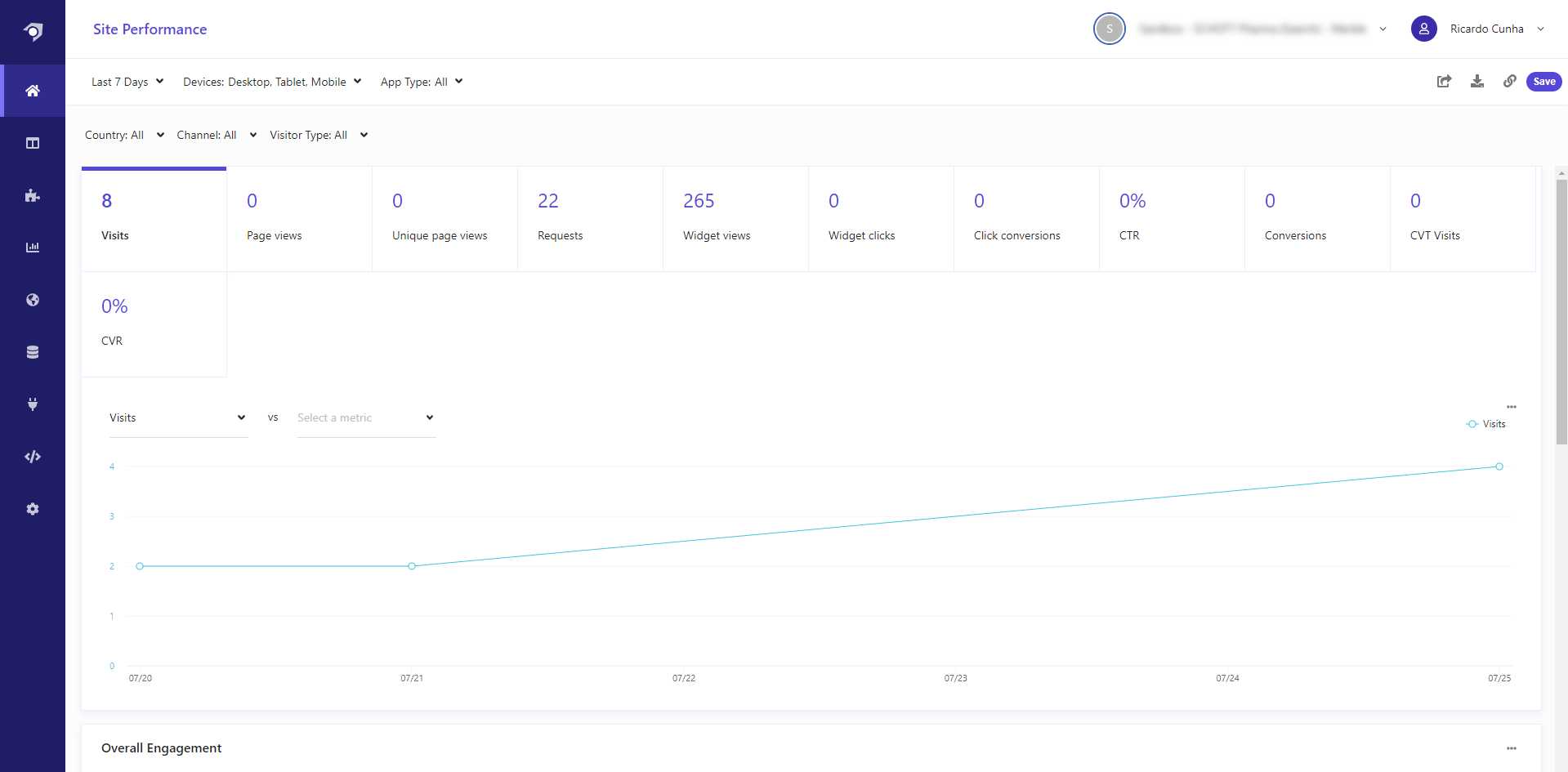Open the bar chart analytics icon
The image size is (1568, 772).
pos(33,248)
